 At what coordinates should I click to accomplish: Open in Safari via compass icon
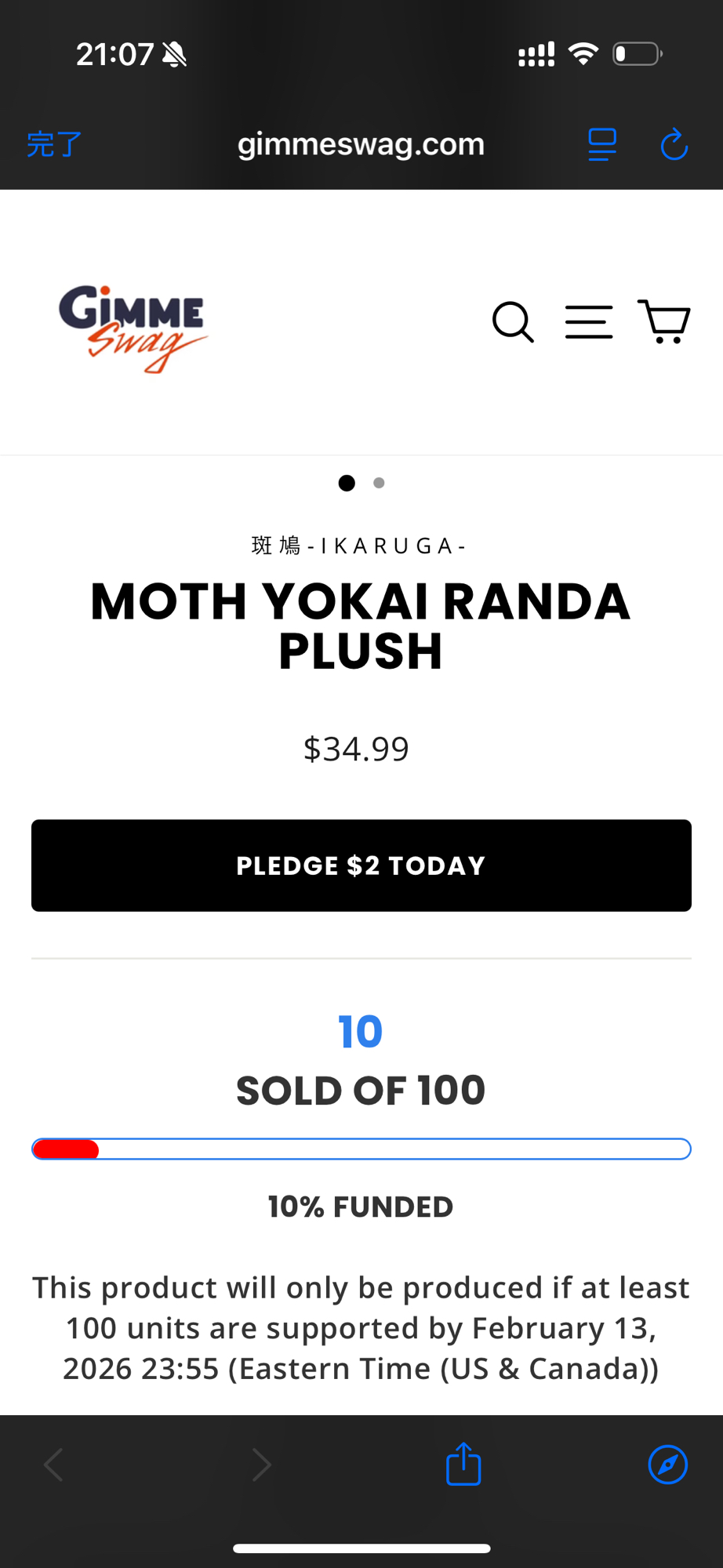667,1465
